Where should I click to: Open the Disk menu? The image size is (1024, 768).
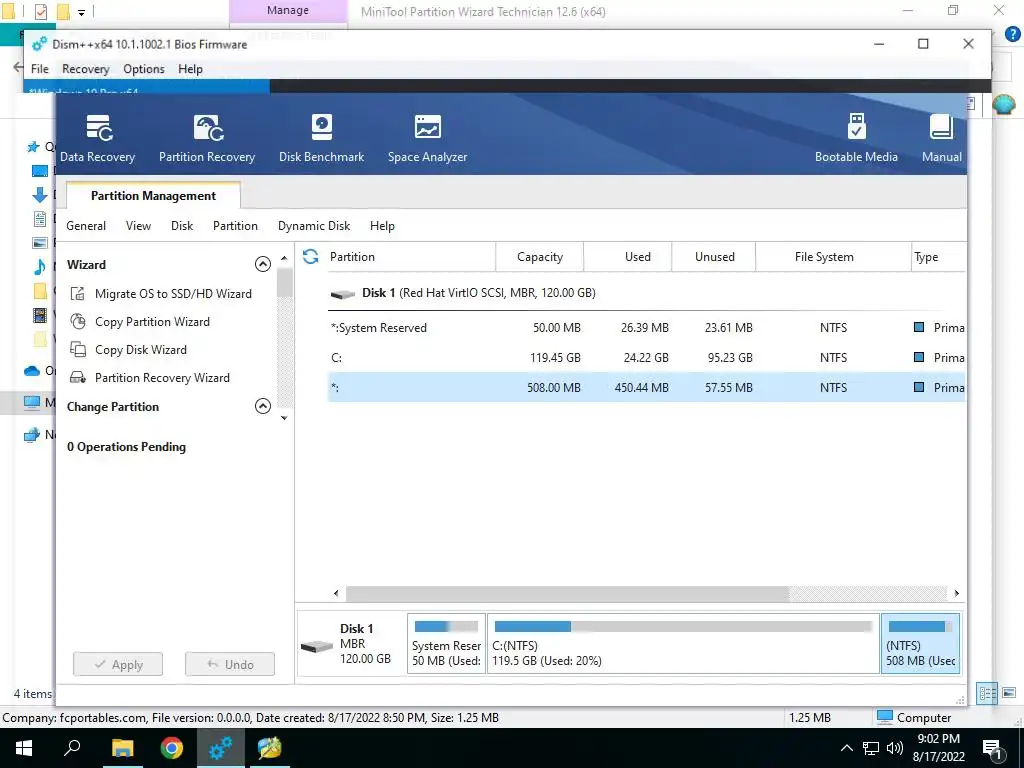pyautogui.click(x=182, y=226)
